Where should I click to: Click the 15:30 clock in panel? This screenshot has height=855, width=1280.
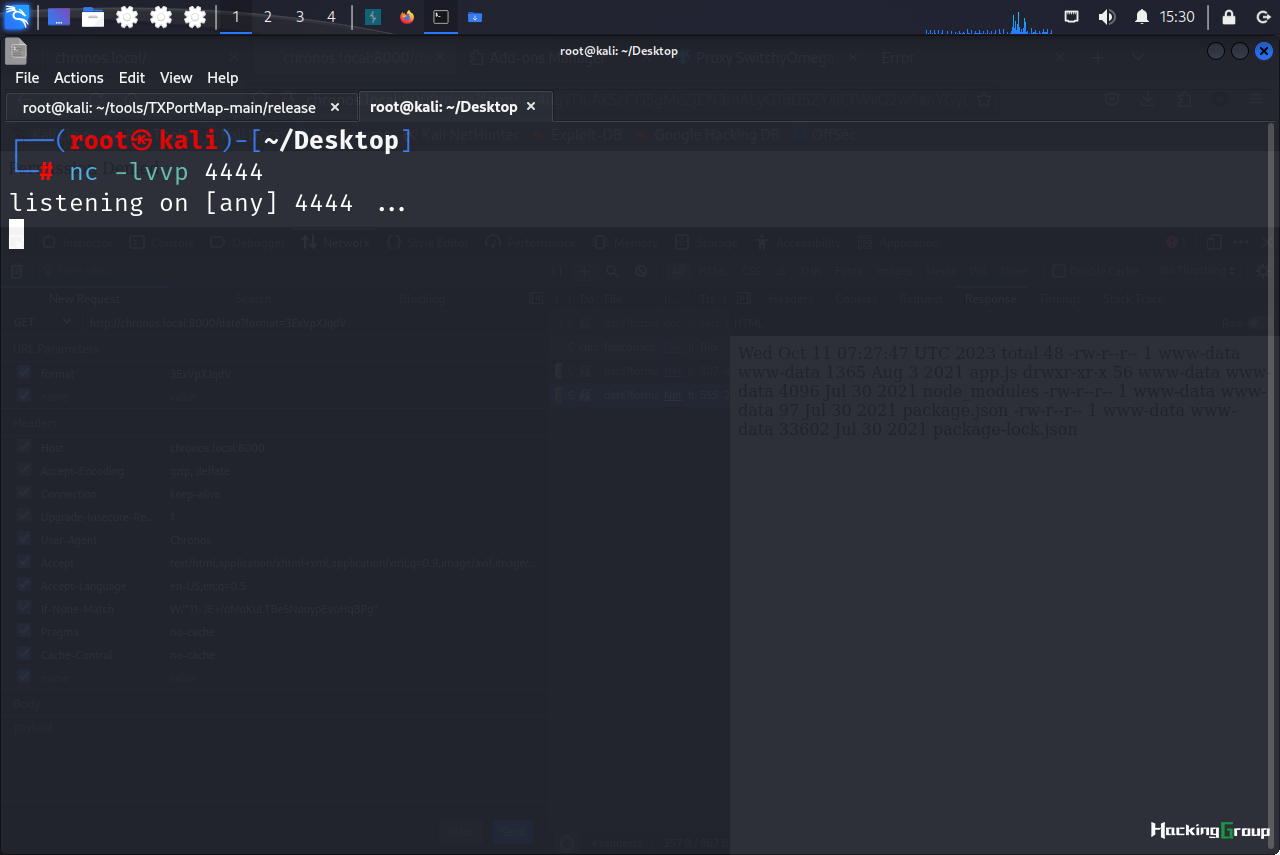pos(1177,17)
